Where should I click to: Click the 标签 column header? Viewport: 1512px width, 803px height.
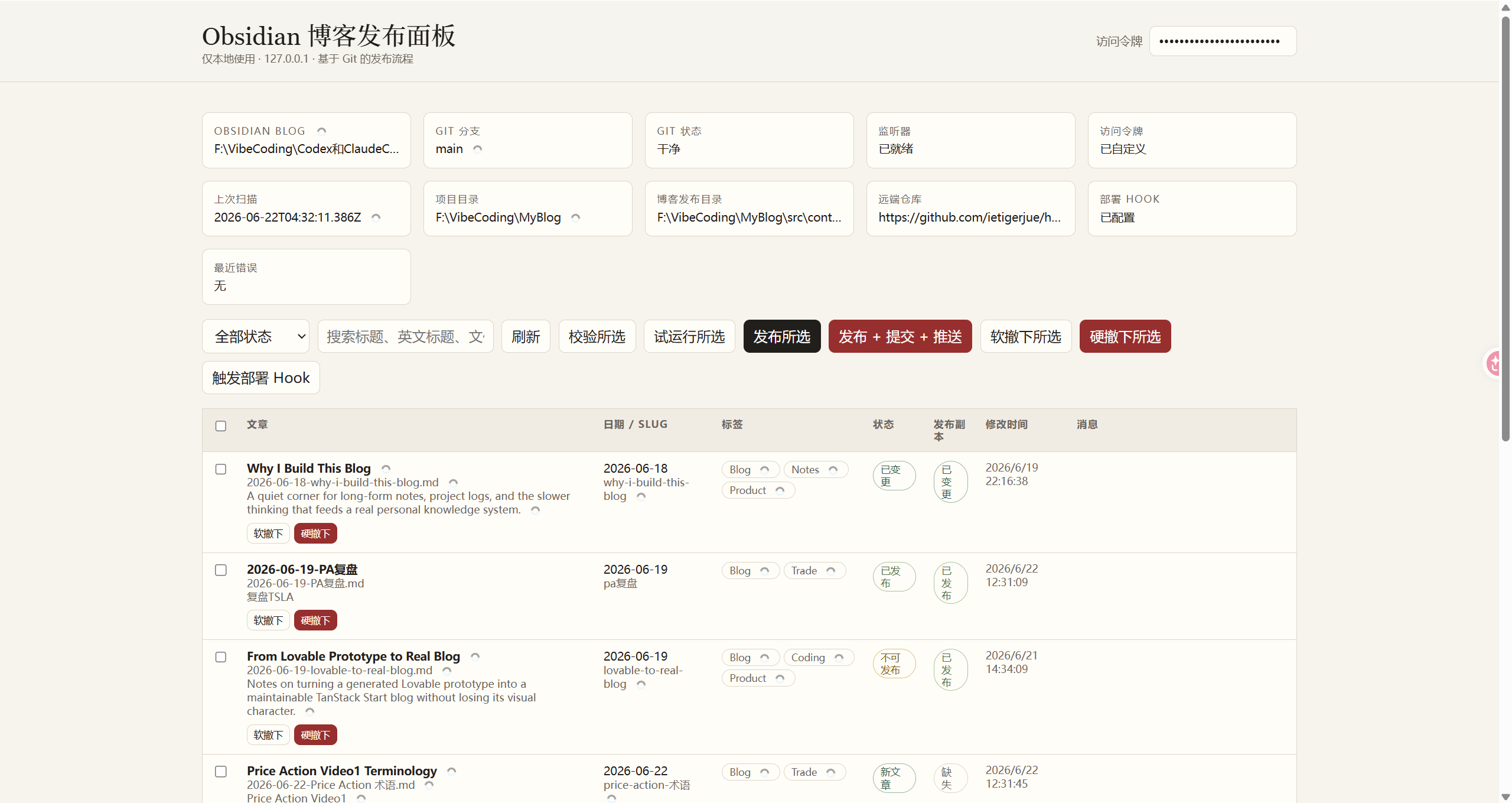pos(732,425)
